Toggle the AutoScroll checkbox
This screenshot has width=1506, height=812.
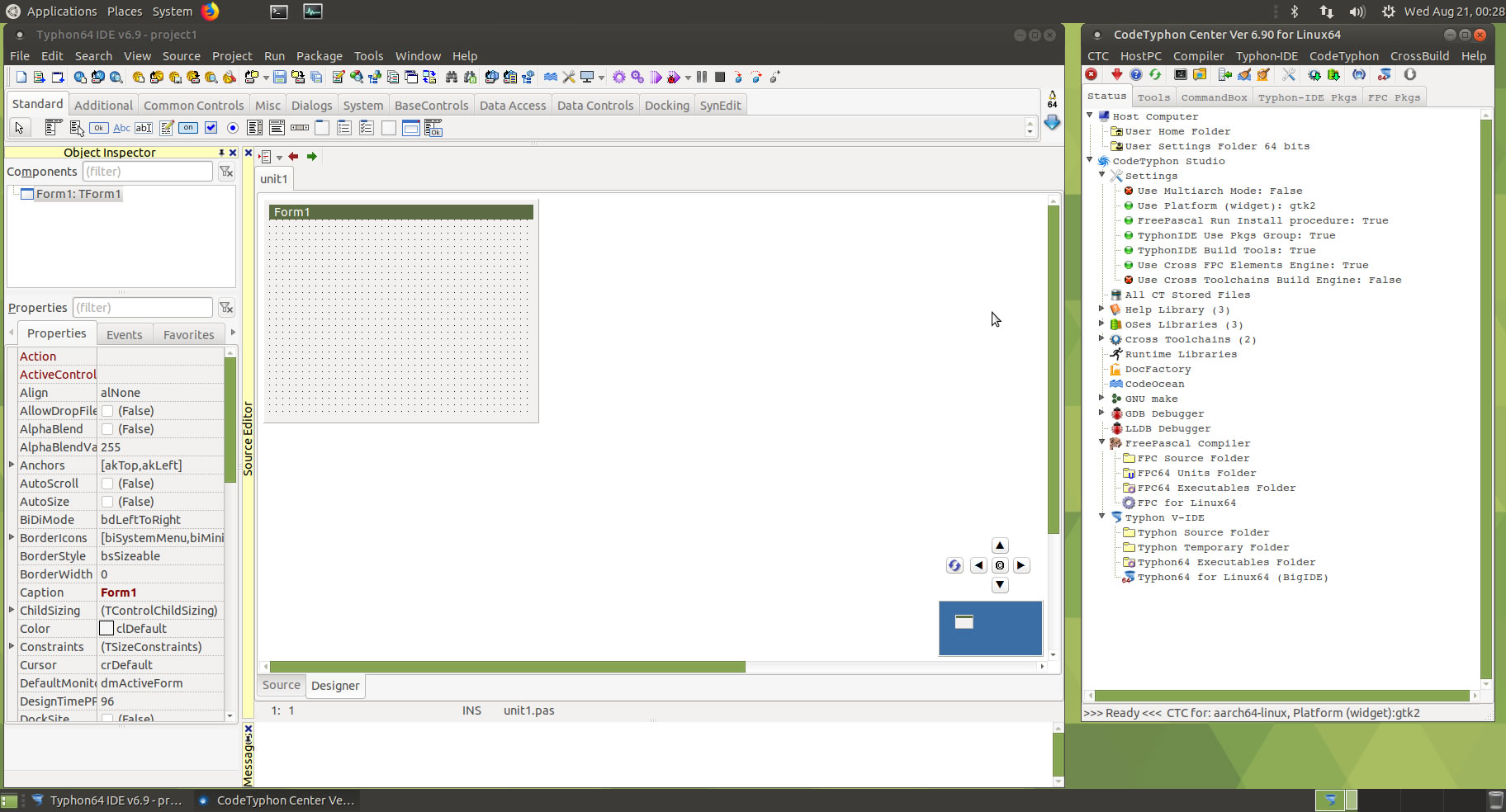tap(107, 484)
